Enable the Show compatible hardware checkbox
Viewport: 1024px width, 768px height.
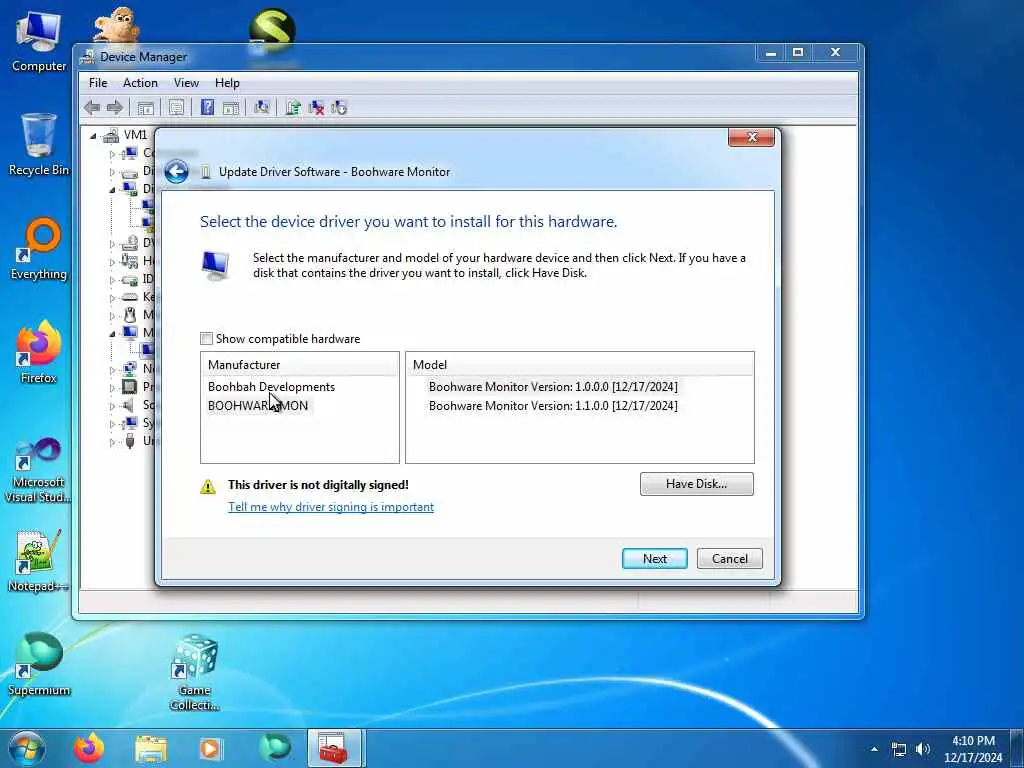point(206,338)
